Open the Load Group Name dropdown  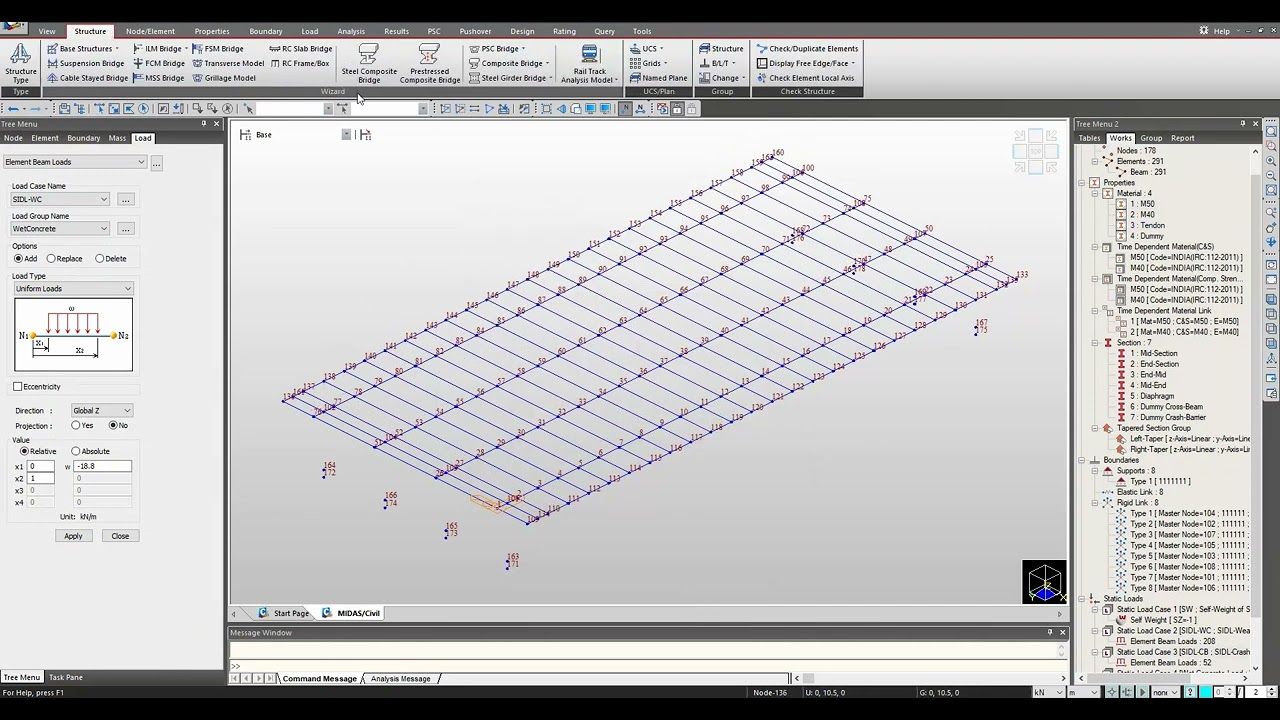(x=60, y=229)
